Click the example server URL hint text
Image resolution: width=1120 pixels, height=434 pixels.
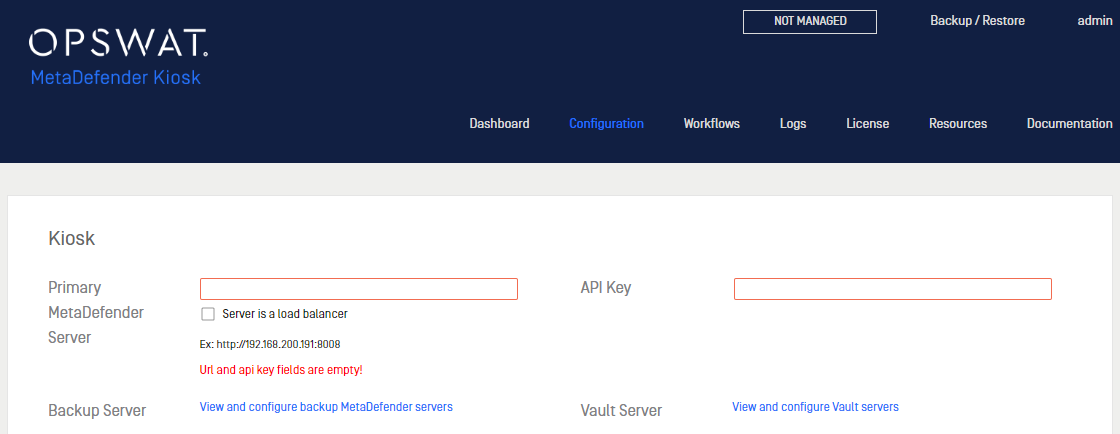[x=270, y=344]
